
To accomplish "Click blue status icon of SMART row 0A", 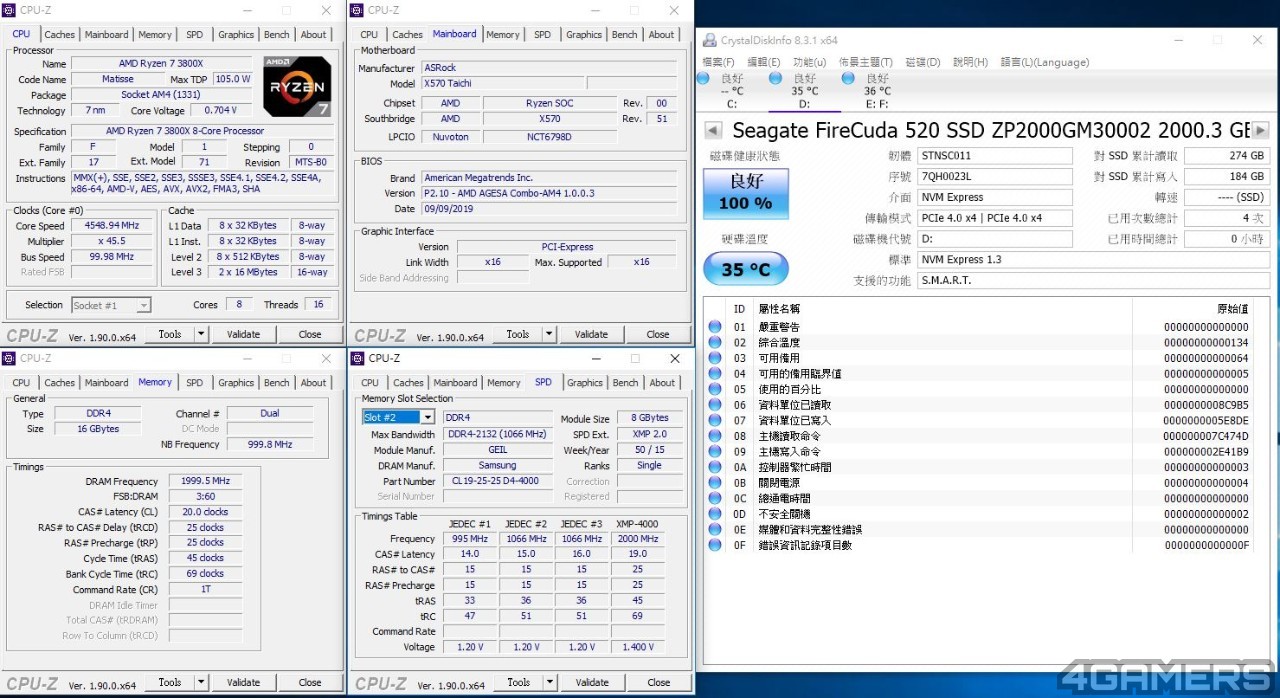I will coord(715,467).
